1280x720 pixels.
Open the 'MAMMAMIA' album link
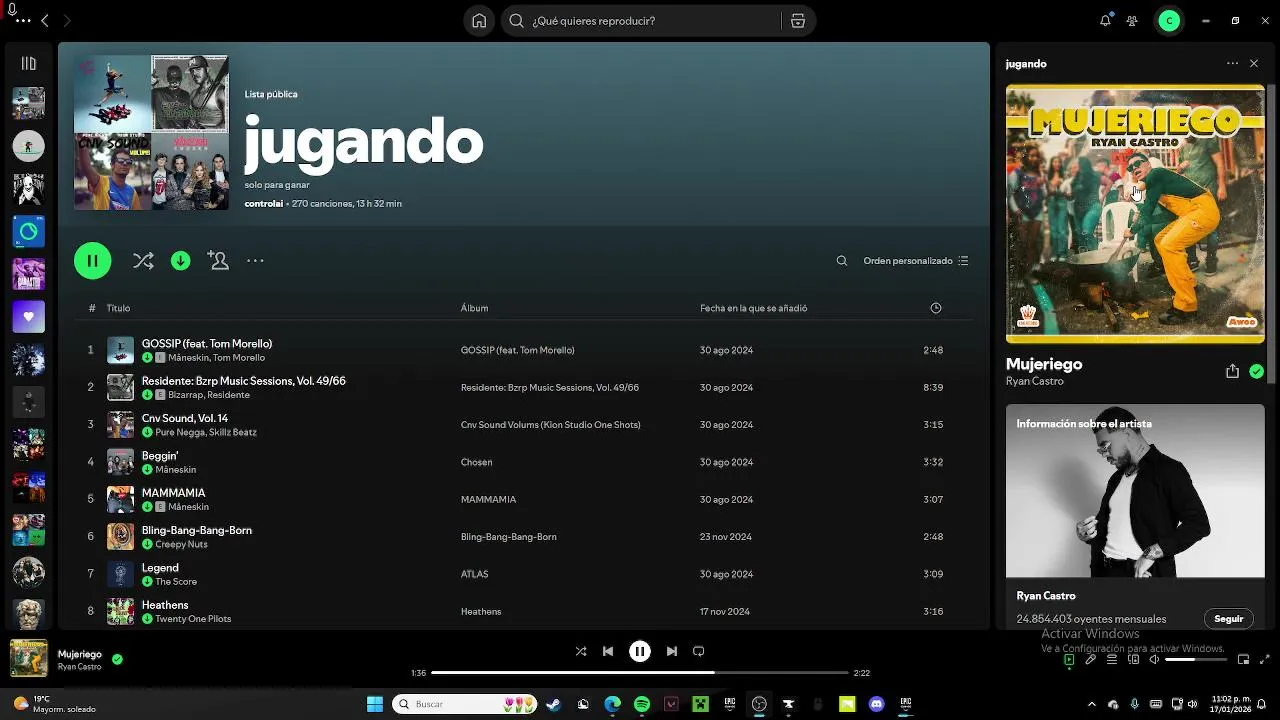488,500
